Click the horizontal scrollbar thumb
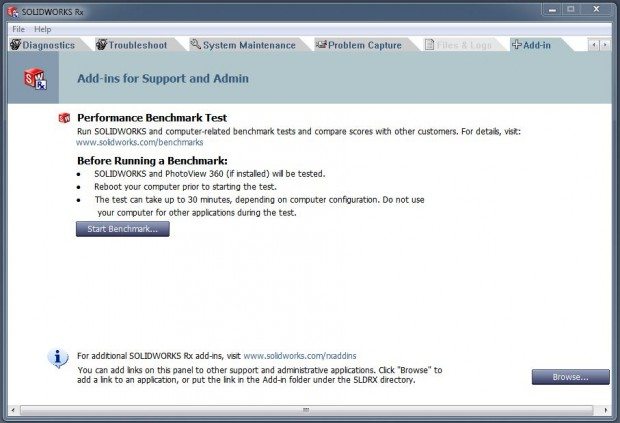620x423 pixels. pyautogui.click(x=306, y=411)
